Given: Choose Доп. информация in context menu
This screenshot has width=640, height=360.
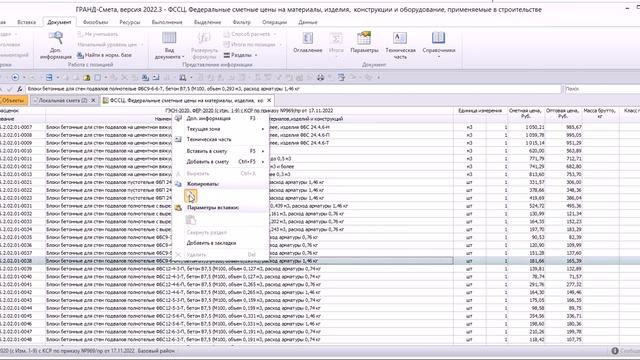Looking at the screenshot, I should point(220,118).
